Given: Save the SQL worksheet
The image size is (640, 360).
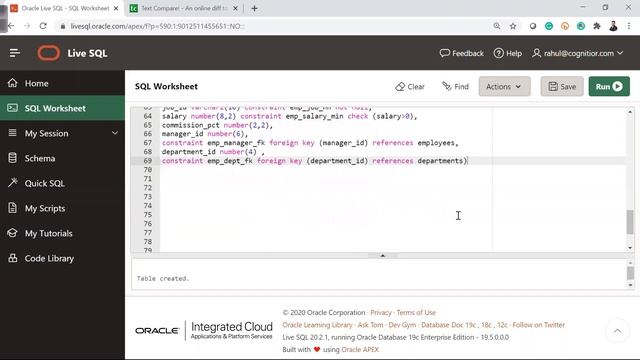Looking at the screenshot, I should (x=562, y=87).
